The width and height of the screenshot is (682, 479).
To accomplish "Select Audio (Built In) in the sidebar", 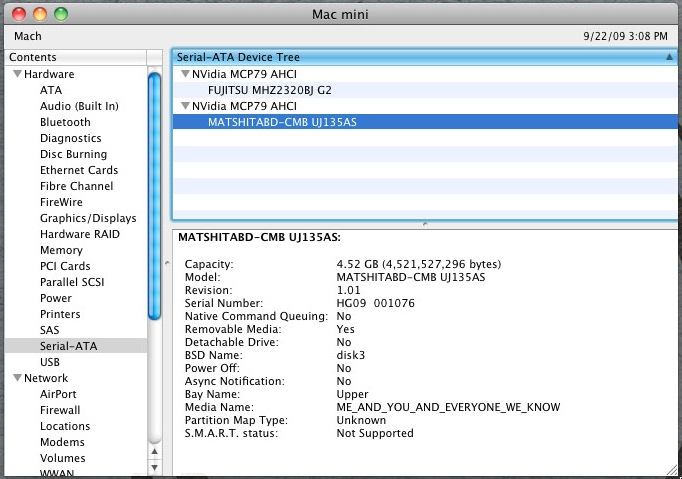I will 79,106.
